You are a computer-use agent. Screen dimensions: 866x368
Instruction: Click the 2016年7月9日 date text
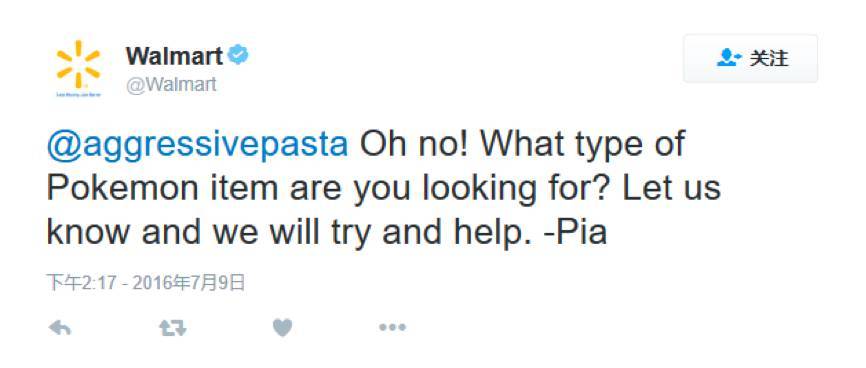pos(189,283)
